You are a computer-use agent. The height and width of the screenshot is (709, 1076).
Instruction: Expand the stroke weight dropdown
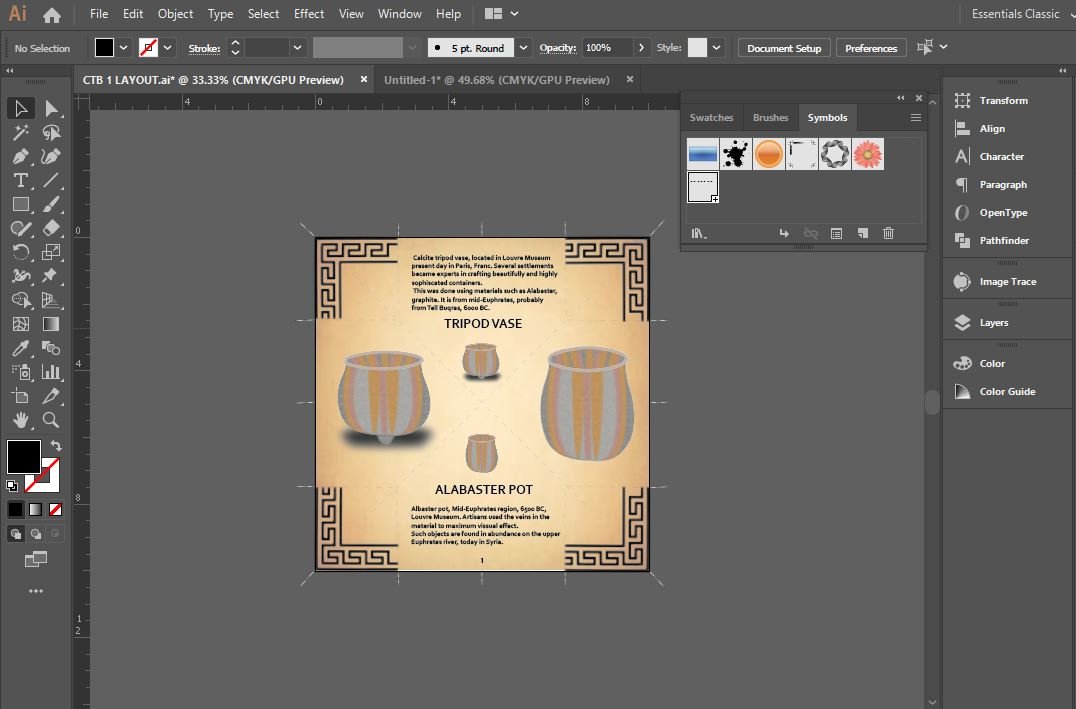click(x=297, y=48)
